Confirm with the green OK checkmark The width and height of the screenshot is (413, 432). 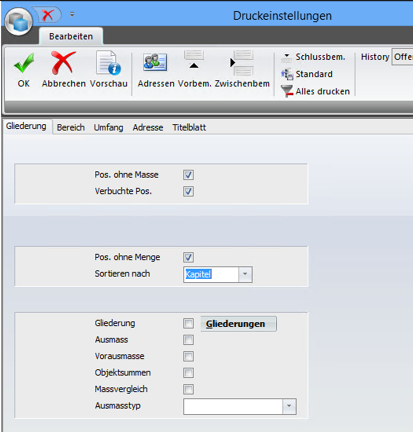[24, 63]
